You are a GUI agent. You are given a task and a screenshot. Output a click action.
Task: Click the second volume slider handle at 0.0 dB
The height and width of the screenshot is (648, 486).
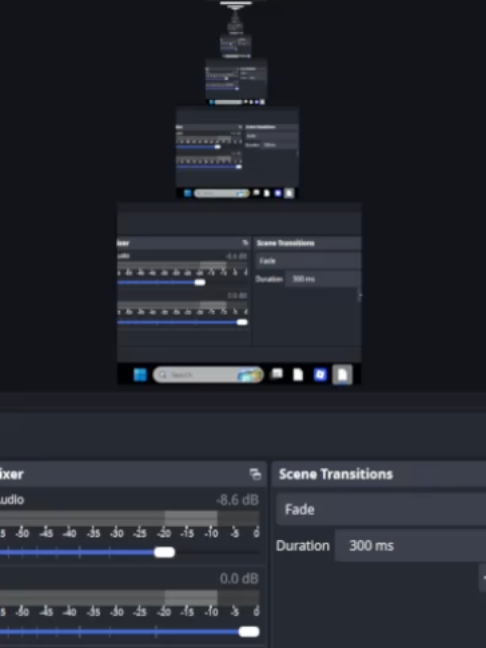(249, 631)
